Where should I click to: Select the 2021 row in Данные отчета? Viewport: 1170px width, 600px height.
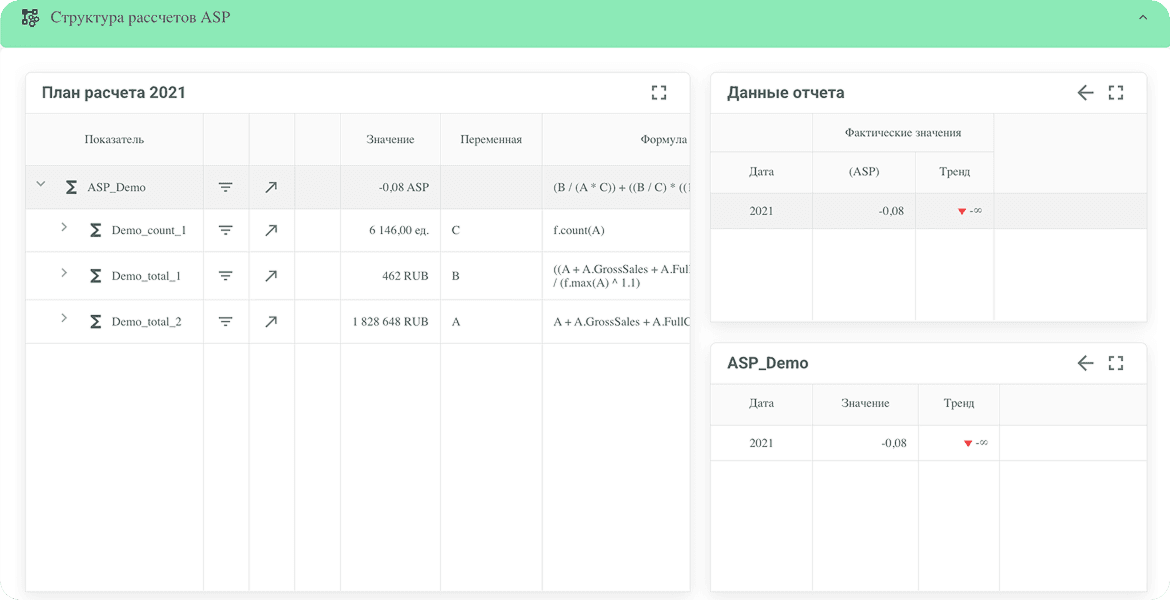(x=928, y=211)
